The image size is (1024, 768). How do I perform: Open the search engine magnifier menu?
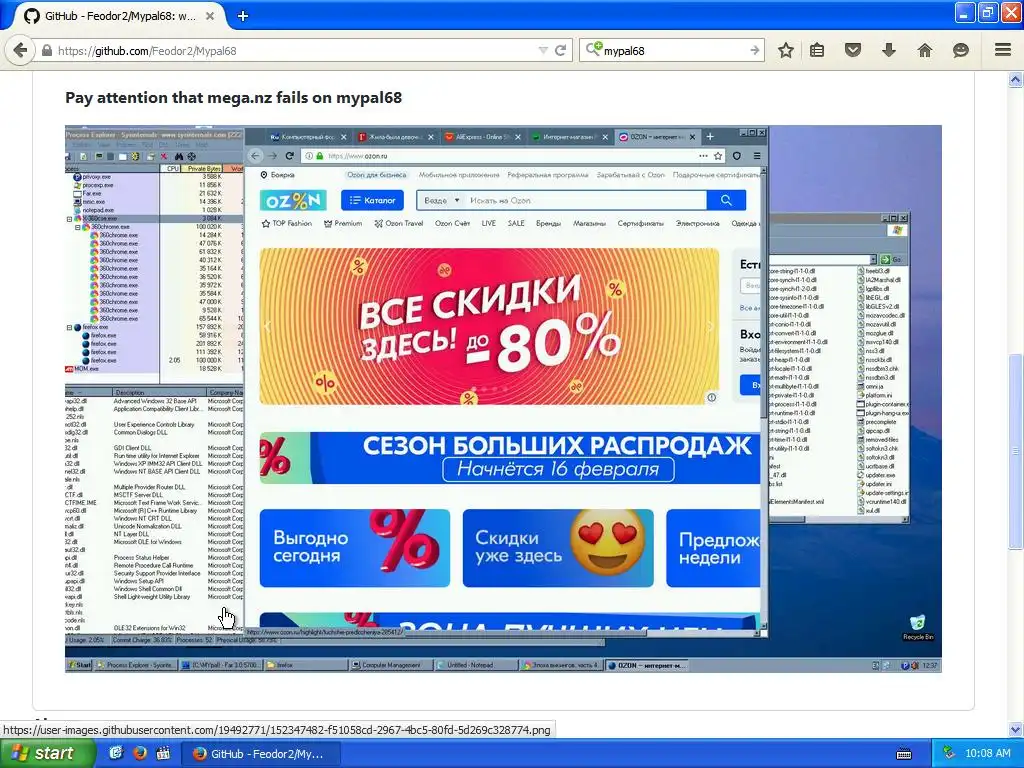tap(593, 49)
